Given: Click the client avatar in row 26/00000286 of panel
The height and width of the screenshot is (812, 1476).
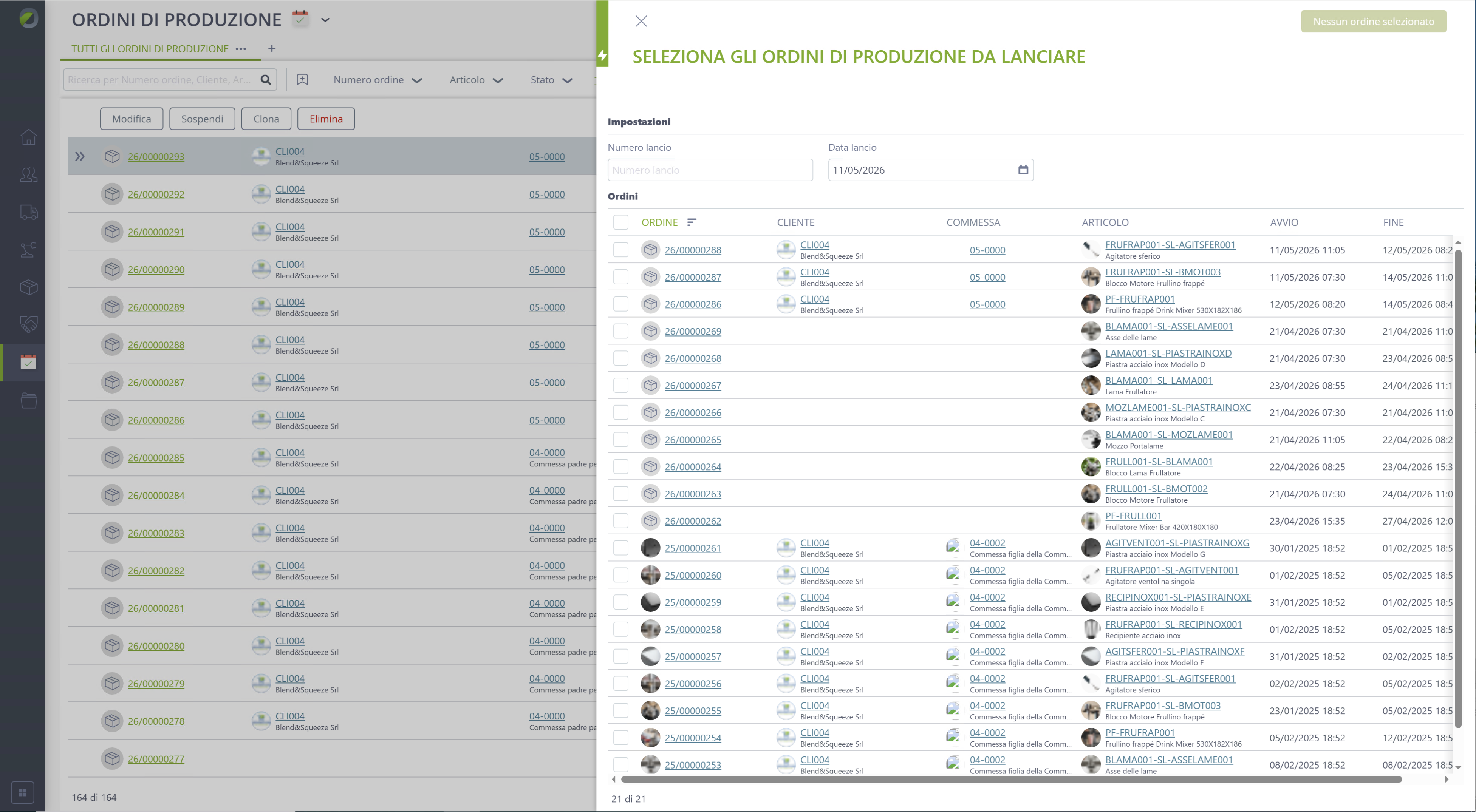Looking at the screenshot, I should [x=786, y=304].
